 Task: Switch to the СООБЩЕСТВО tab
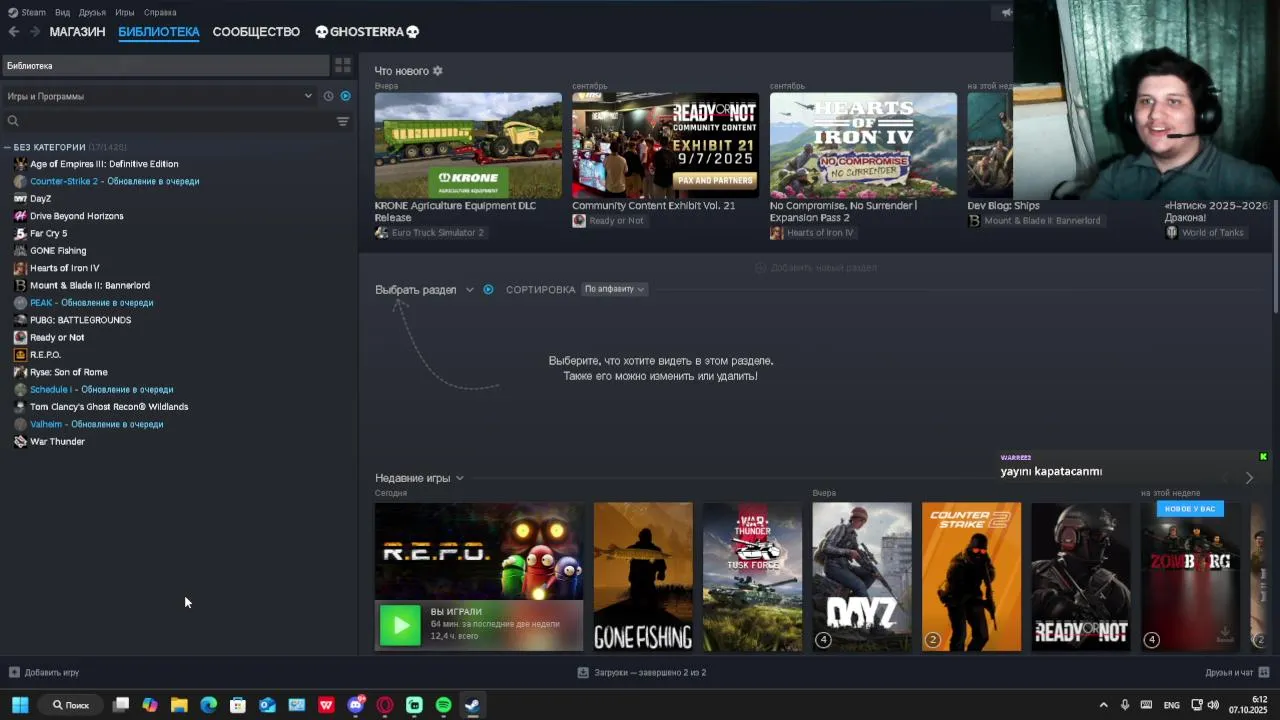256,32
